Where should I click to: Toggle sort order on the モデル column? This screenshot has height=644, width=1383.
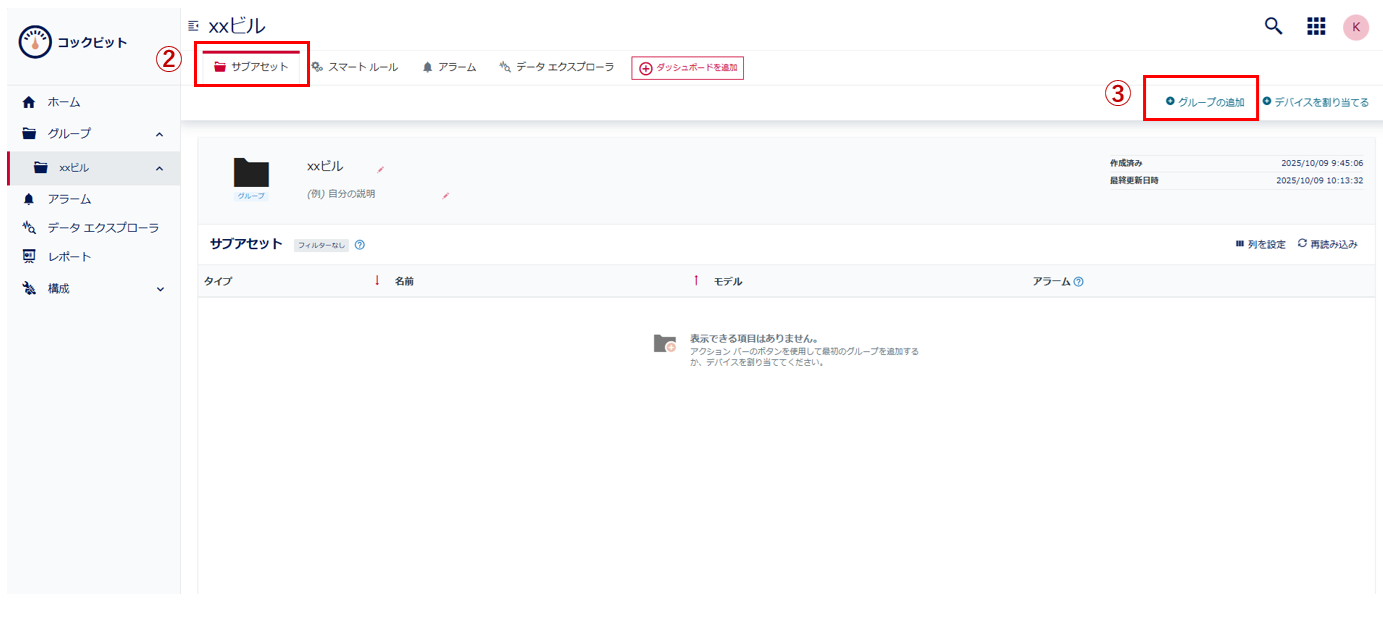tap(696, 280)
